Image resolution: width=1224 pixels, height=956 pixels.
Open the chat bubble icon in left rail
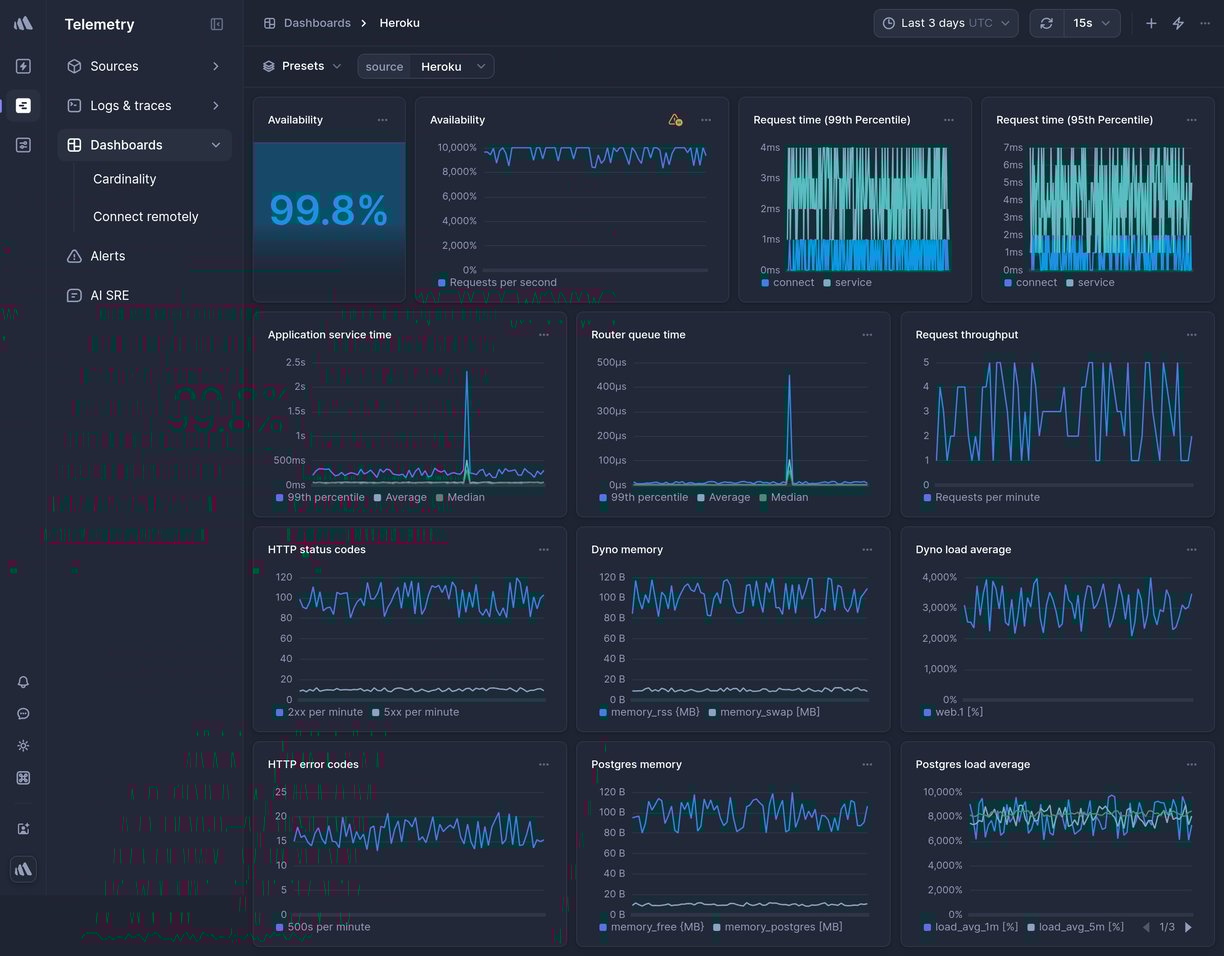(x=23, y=714)
